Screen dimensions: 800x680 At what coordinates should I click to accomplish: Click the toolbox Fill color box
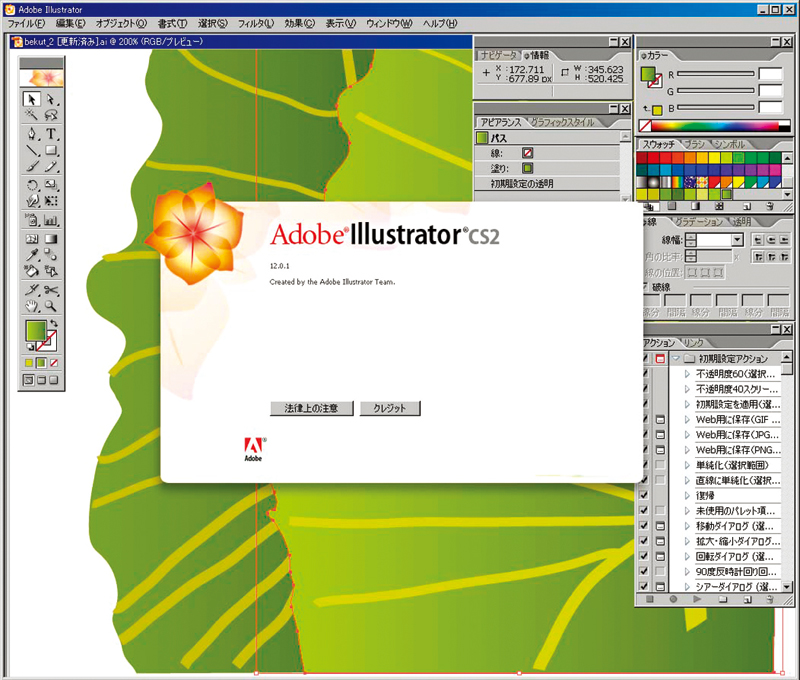pyautogui.click(x=36, y=331)
